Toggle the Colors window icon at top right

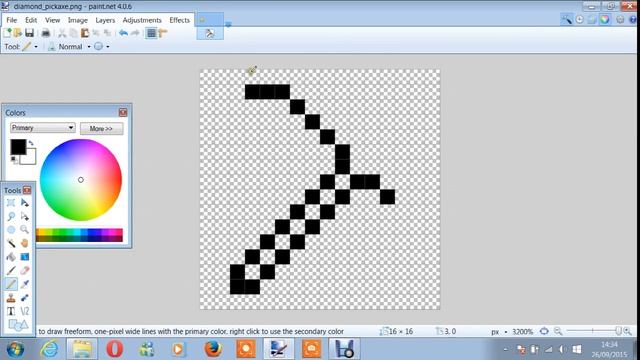coord(604,19)
